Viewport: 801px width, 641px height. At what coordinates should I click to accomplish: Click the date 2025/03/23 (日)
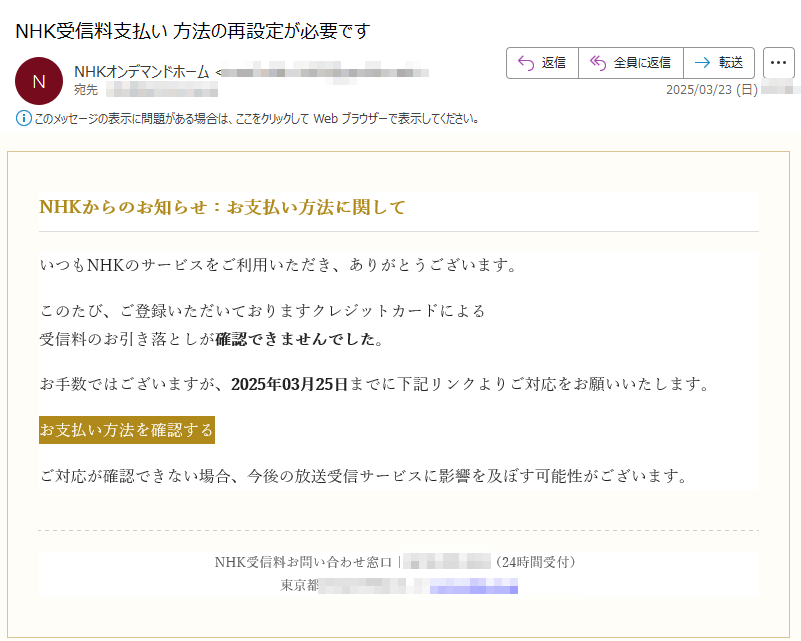(712, 90)
